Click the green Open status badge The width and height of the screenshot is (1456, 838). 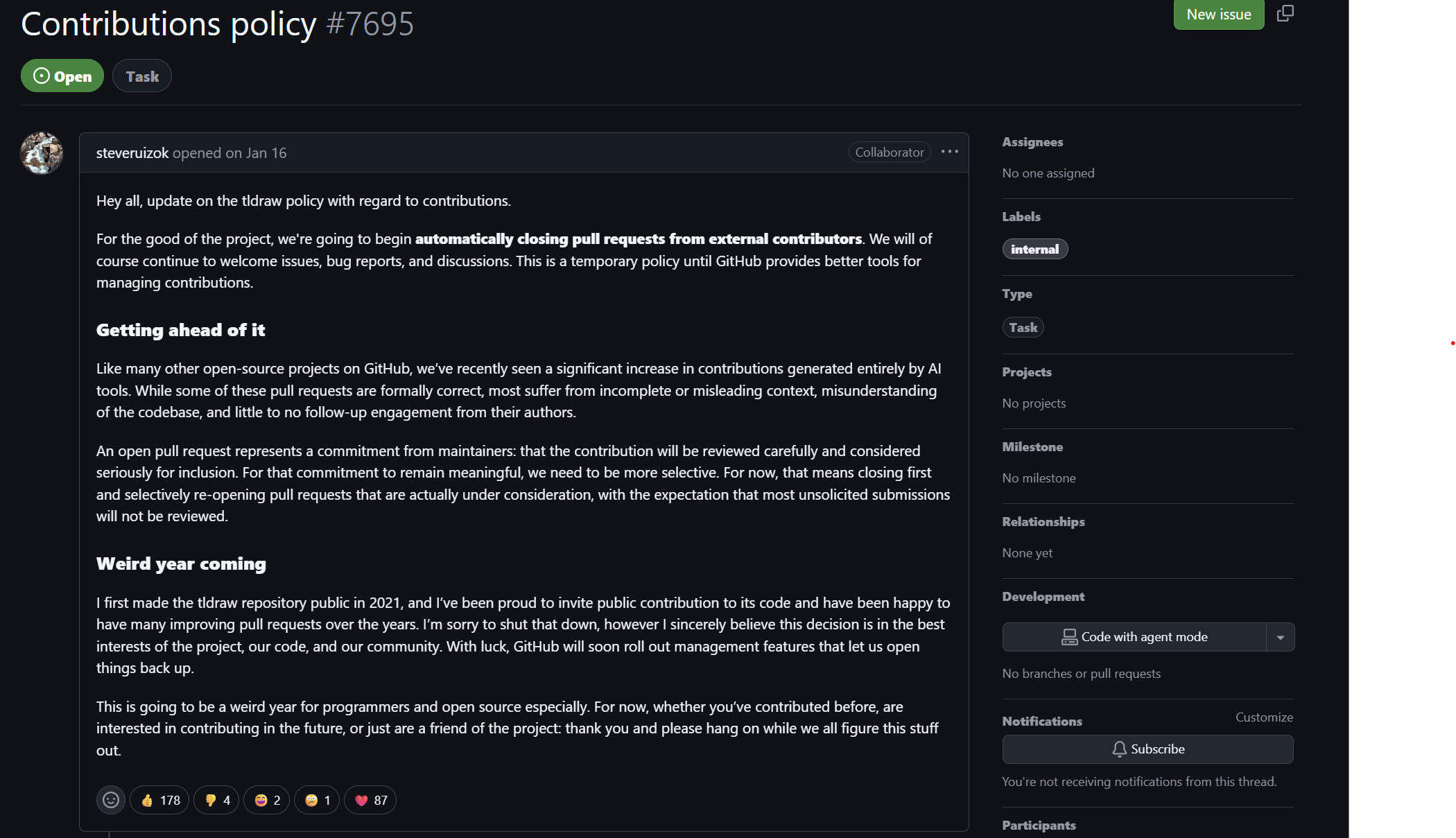point(62,76)
